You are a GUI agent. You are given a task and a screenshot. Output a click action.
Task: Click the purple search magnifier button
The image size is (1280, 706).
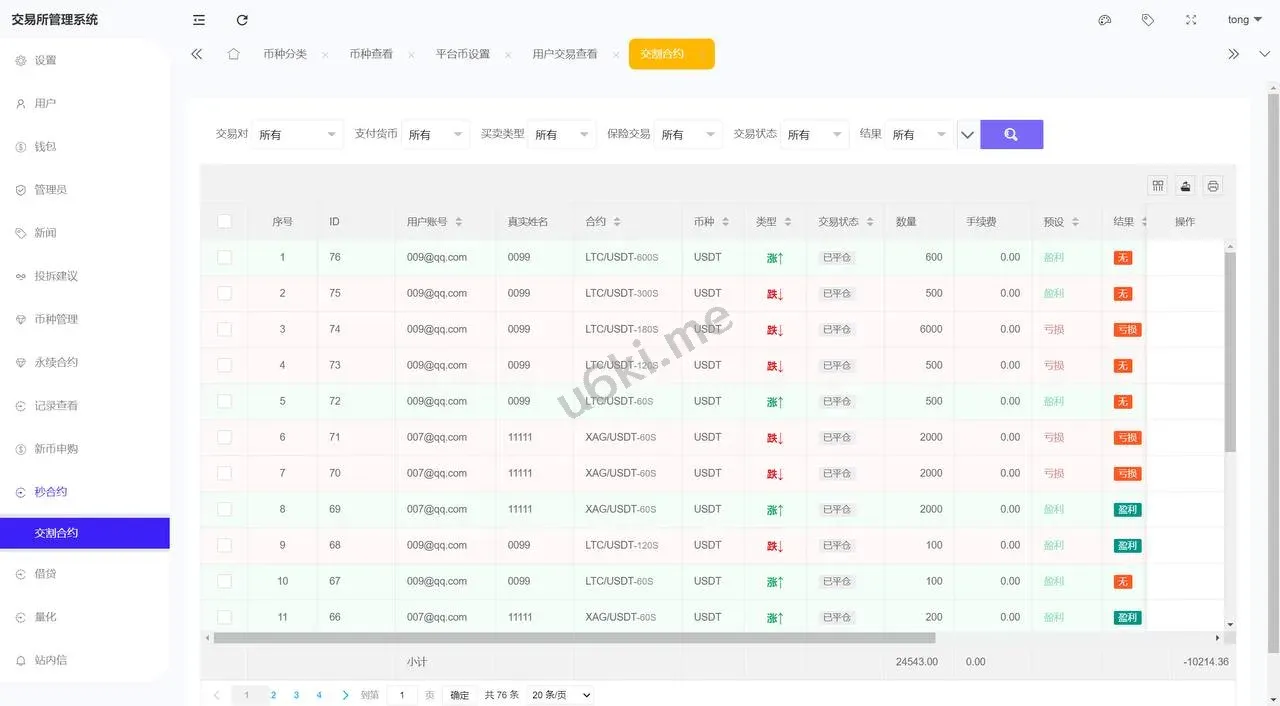(1011, 134)
